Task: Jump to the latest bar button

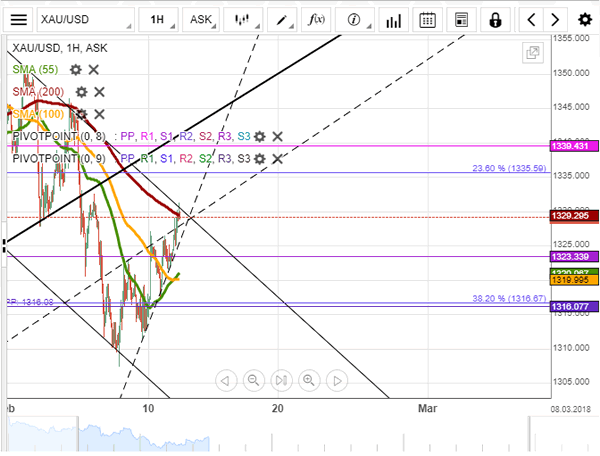Action: pyautogui.click(x=282, y=380)
